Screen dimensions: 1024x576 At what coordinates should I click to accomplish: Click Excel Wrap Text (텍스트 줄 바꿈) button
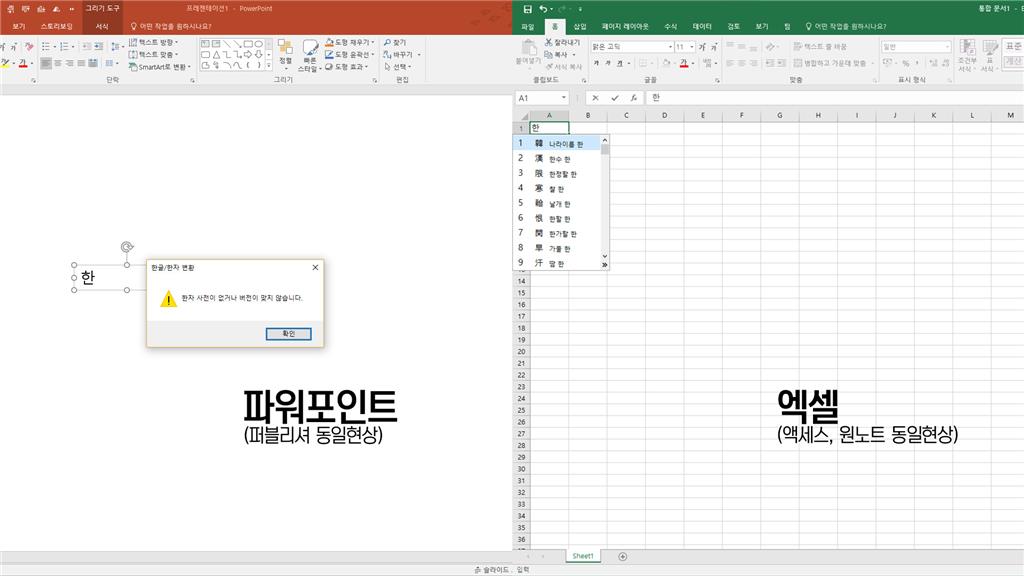820,47
